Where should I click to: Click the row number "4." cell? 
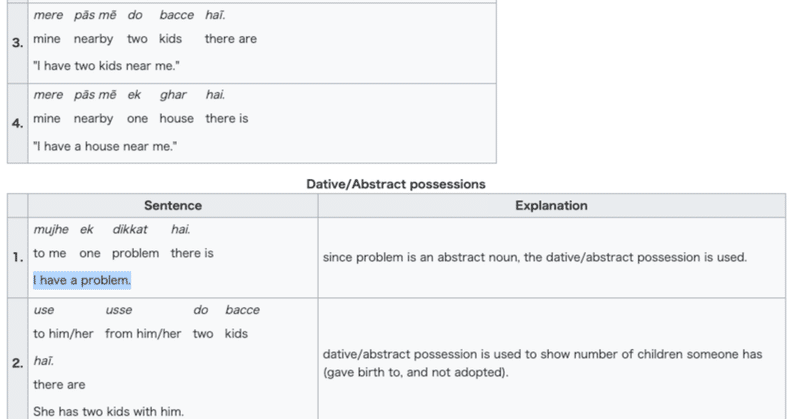click(17, 123)
